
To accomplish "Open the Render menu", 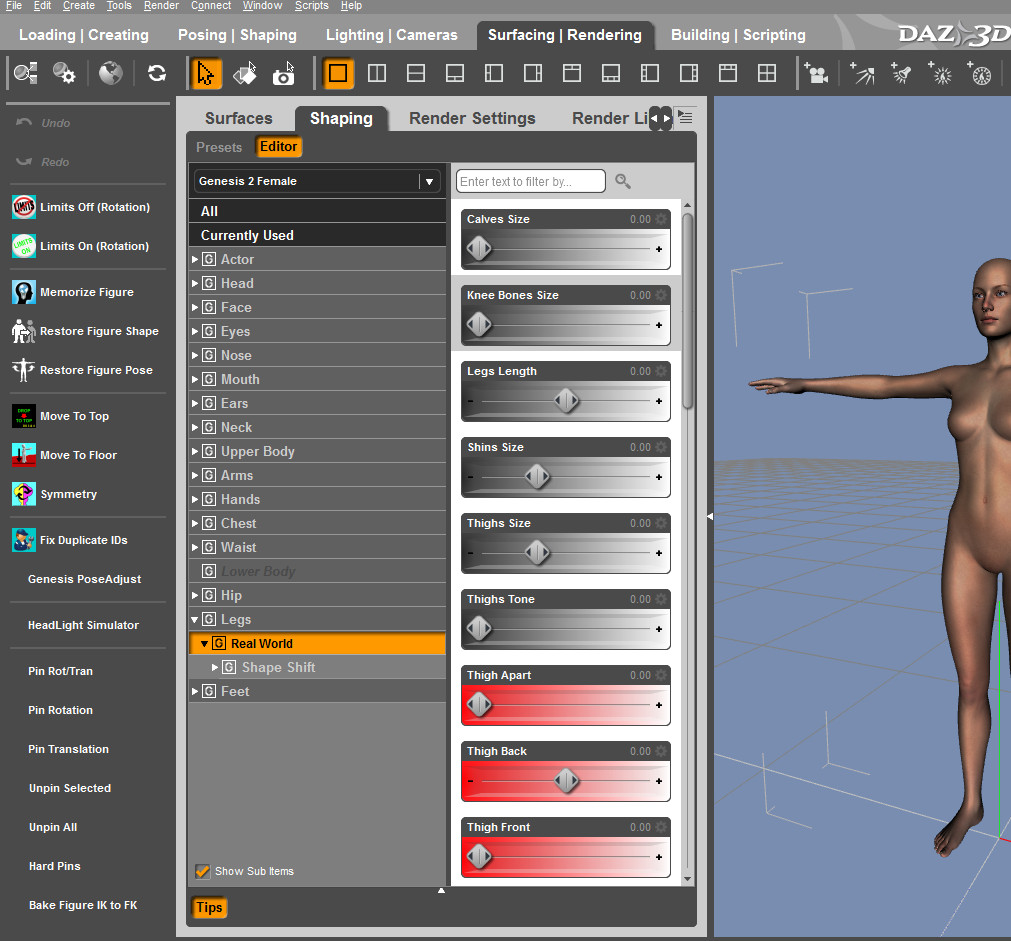I will 161,6.
